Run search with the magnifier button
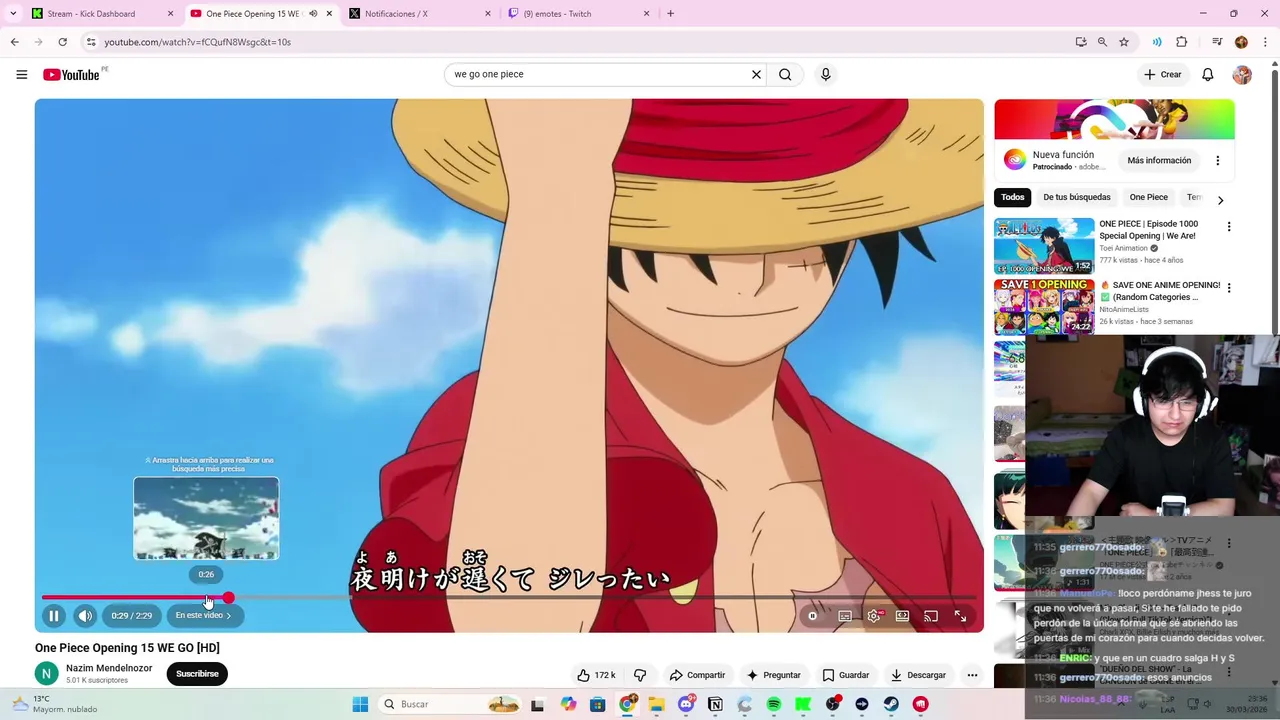The image size is (1280, 720). [x=785, y=74]
